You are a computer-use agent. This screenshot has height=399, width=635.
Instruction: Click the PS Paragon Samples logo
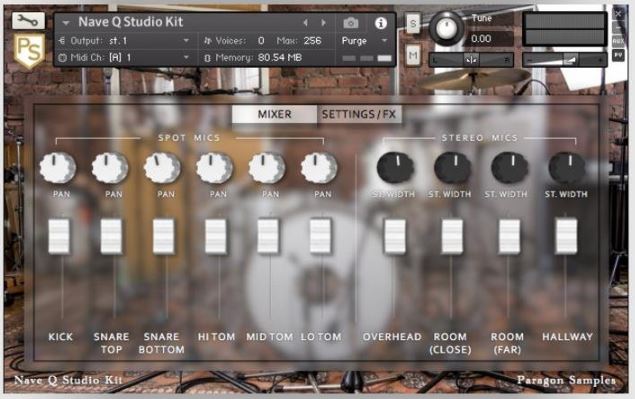tap(29, 50)
